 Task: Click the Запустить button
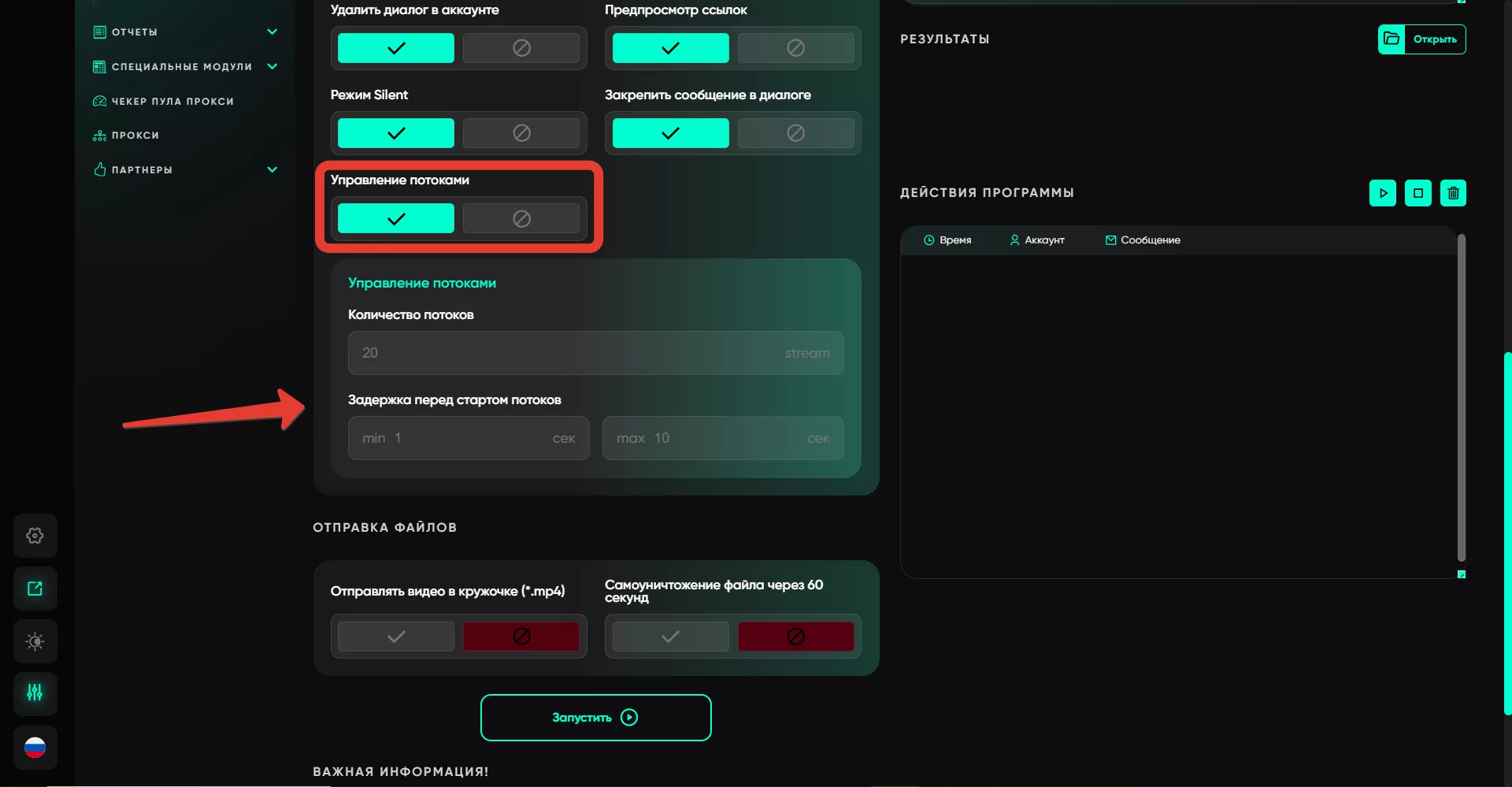596,718
